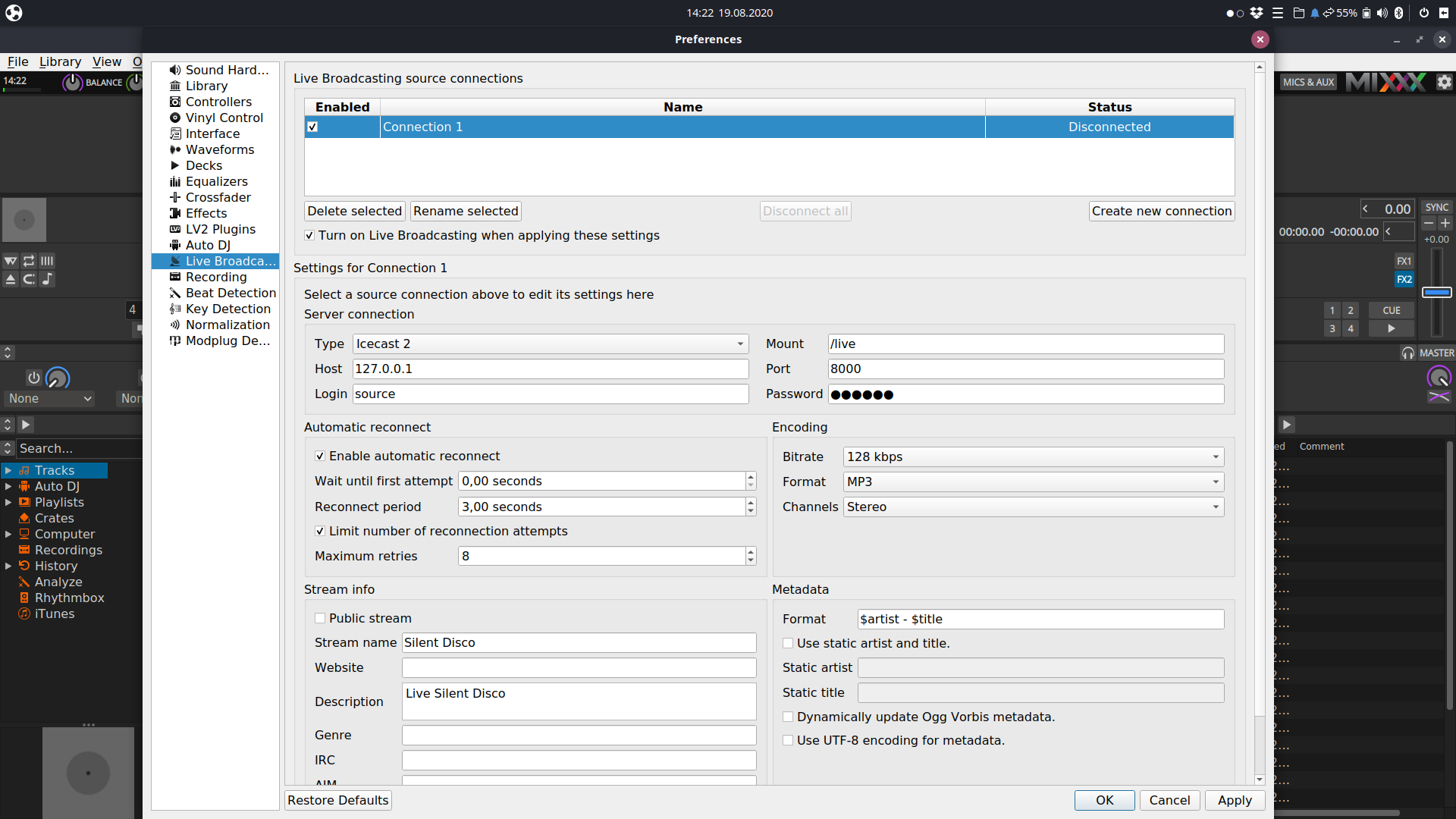Open Sound Hardware preferences section
This screenshot has height=819, width=1456.
(219, 70)
